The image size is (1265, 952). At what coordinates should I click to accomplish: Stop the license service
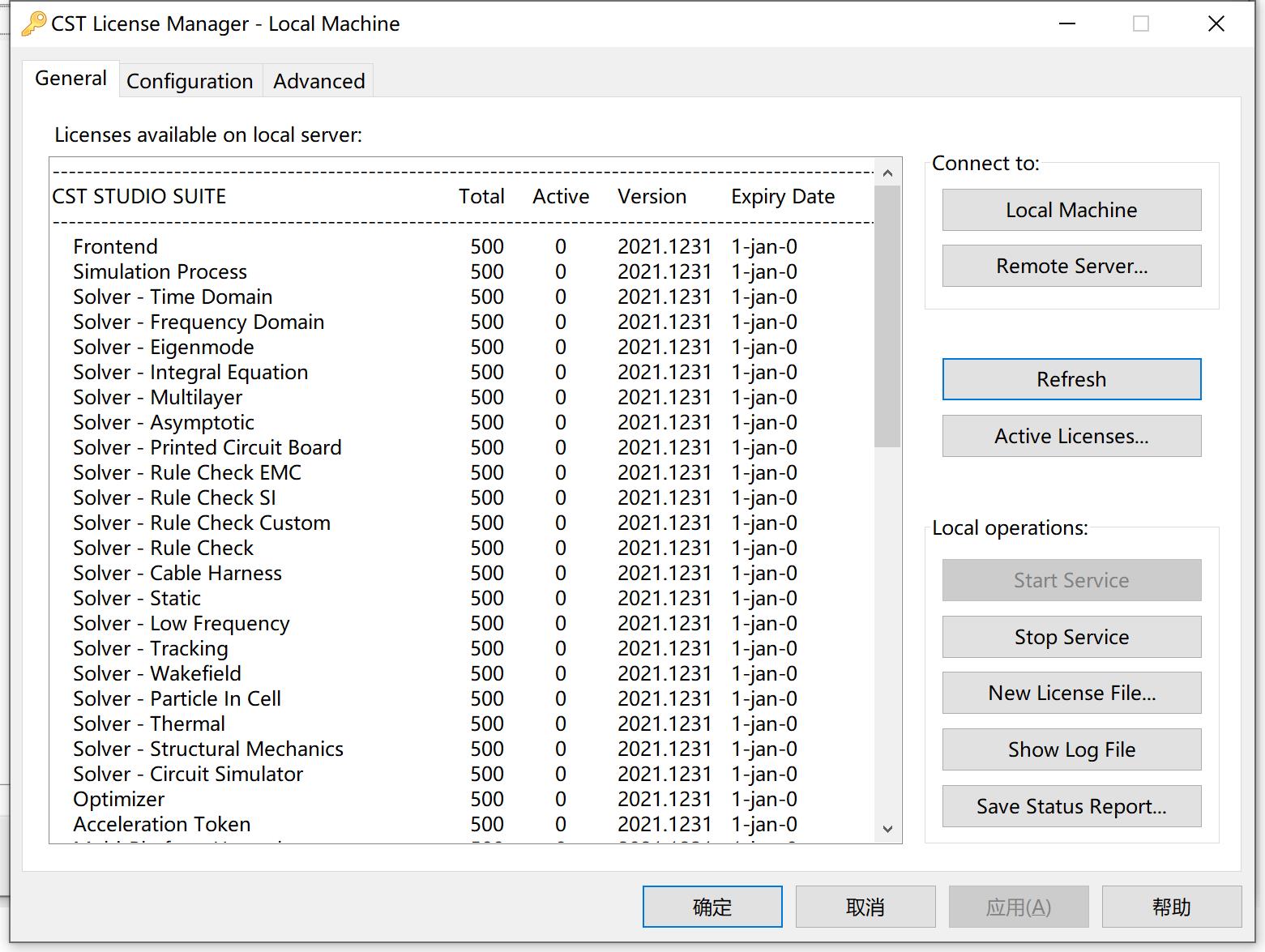[x=1071, y=637]
